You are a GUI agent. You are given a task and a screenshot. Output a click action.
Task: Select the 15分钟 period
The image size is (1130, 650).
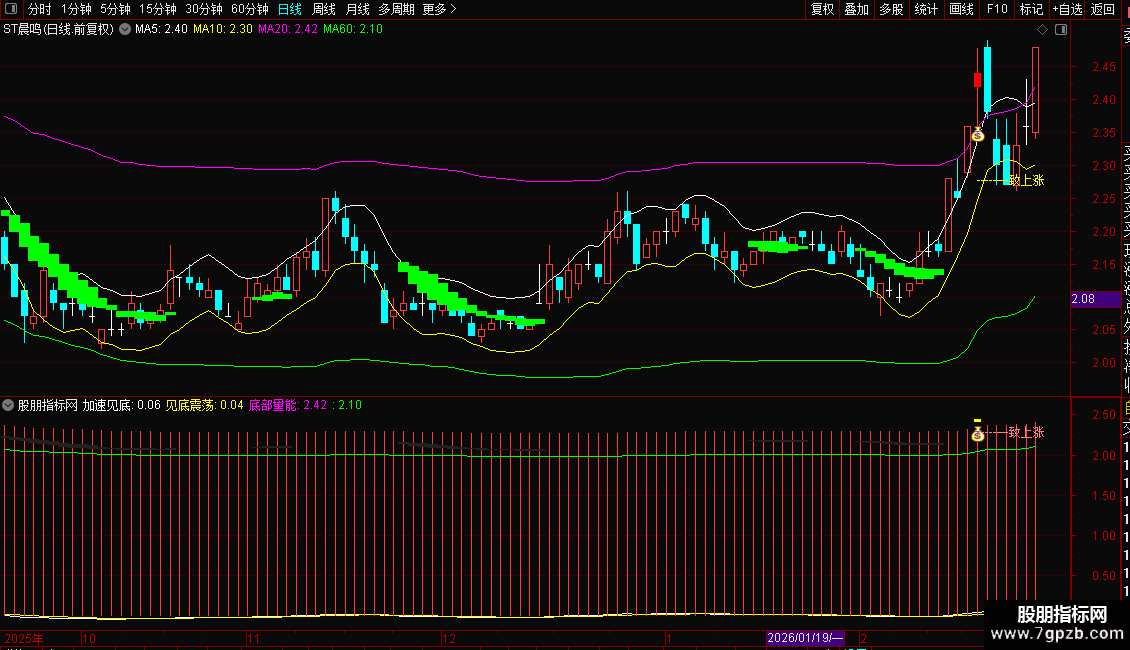(x=158, y=9)
